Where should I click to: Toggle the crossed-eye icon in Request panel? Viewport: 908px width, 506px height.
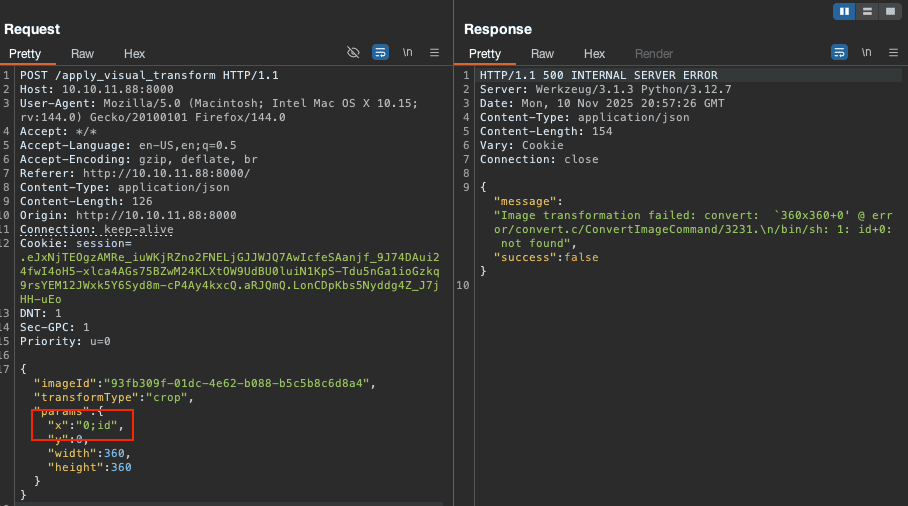point(353,52)
